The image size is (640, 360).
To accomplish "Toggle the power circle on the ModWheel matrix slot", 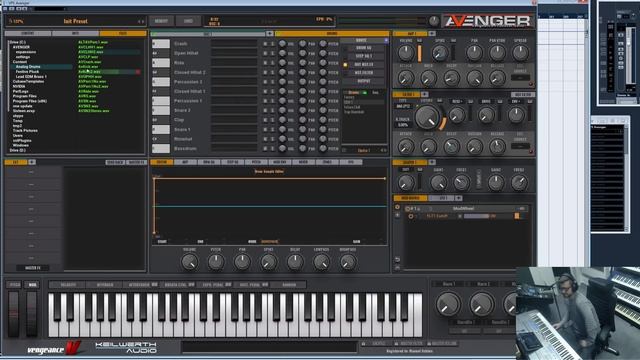I will coord(407,209).
